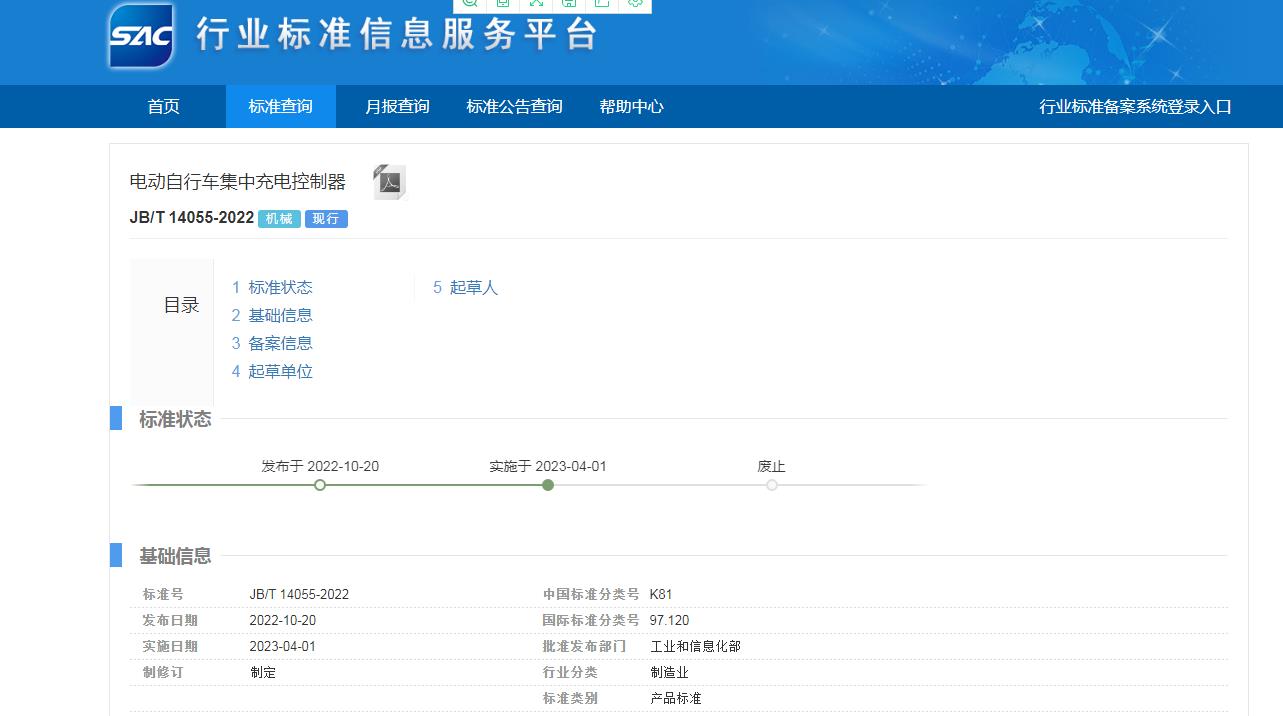Jump to 标准状态 in table of contents

point(280,288)
